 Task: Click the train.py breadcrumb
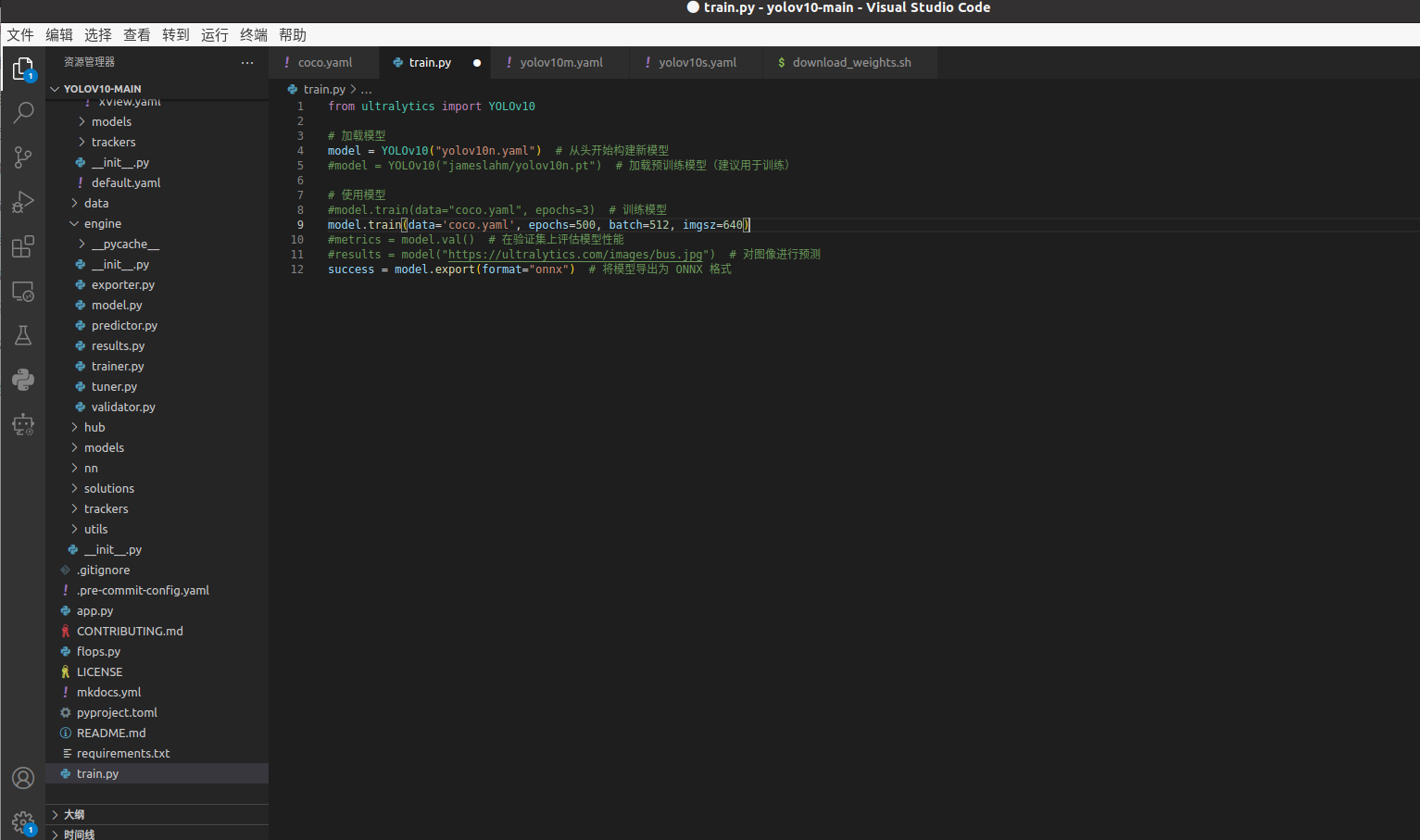(323, 90)
